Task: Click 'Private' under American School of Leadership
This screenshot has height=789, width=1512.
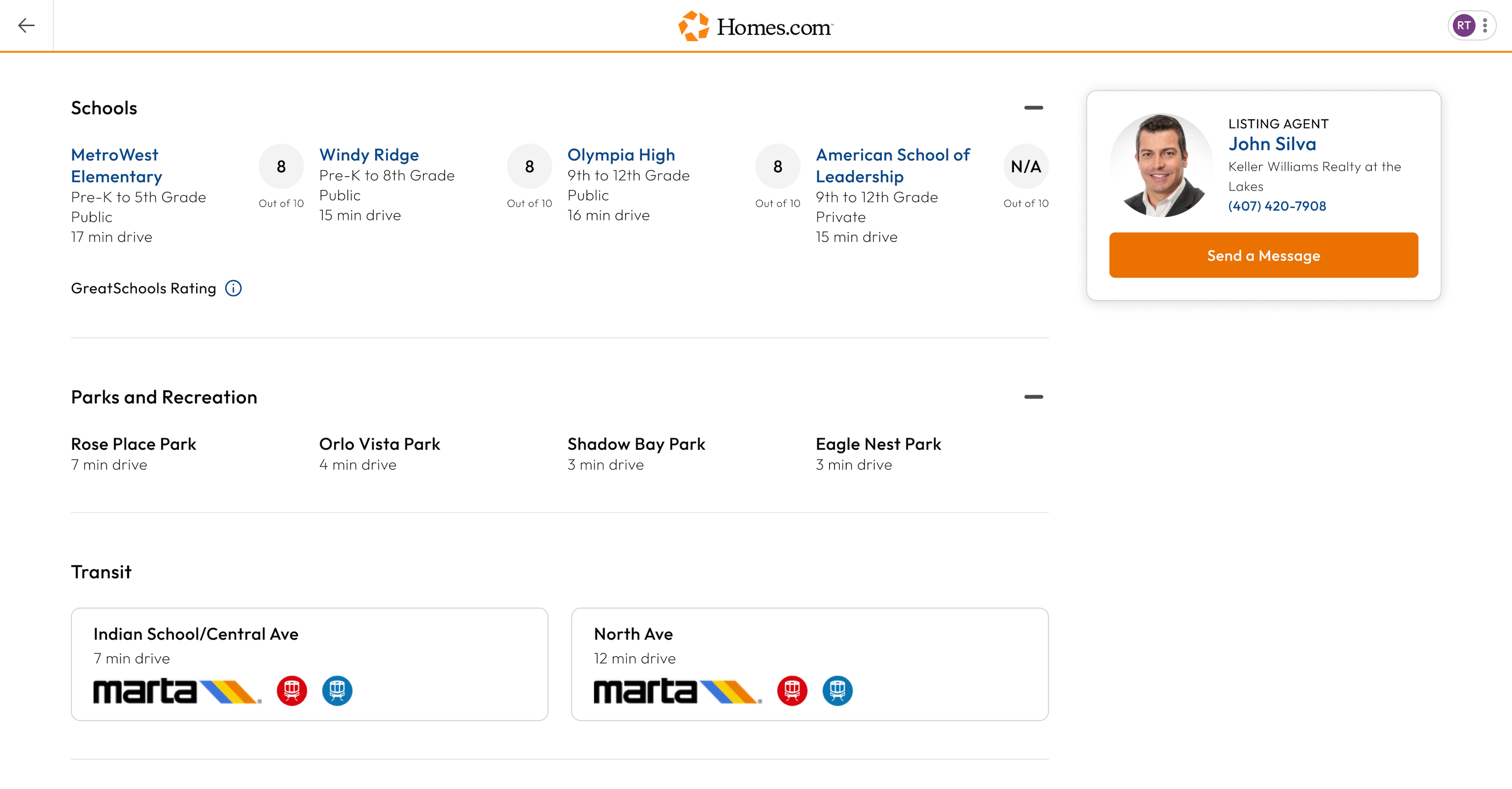Action: click(x=841, y=217)
